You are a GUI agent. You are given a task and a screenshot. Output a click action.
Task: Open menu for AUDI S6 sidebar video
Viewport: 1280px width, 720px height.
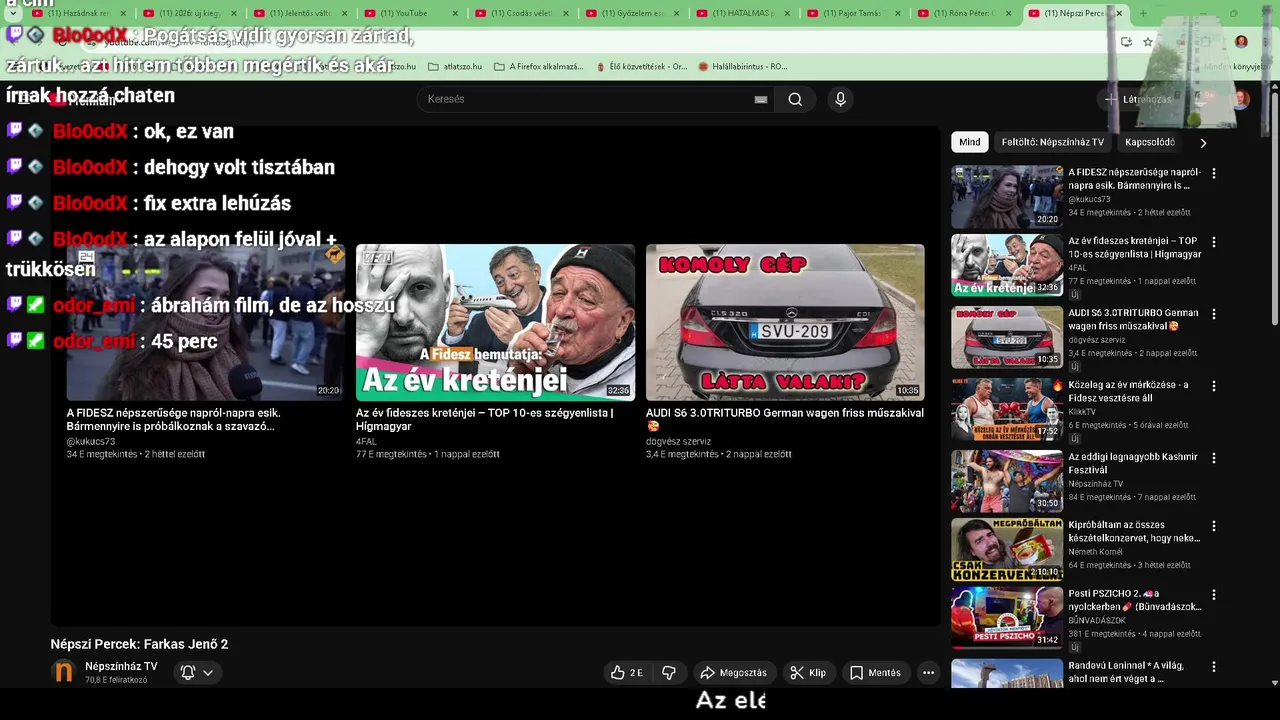tap(1214, 314)
